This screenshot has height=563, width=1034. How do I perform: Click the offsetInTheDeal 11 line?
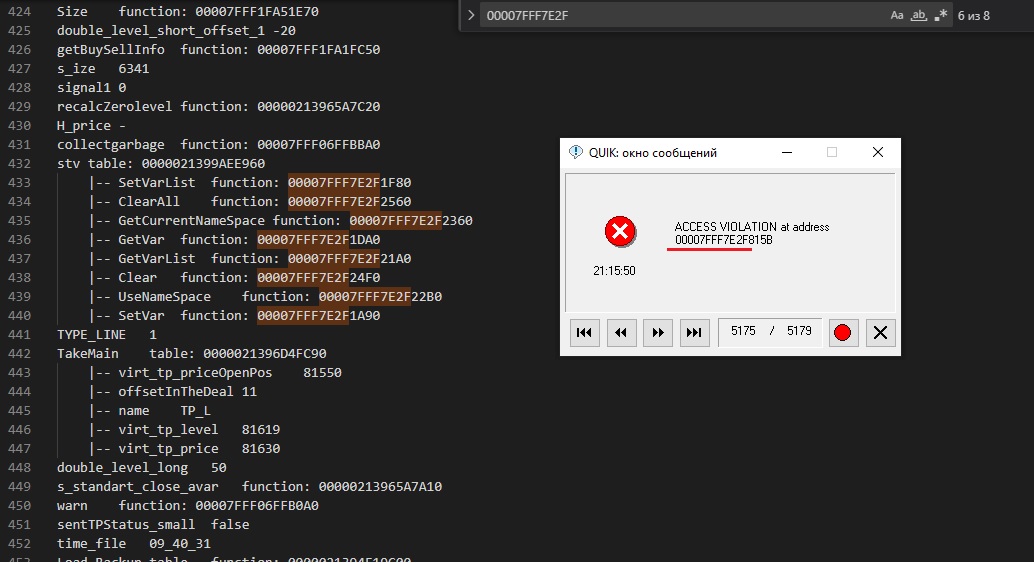tap(173, 392)
